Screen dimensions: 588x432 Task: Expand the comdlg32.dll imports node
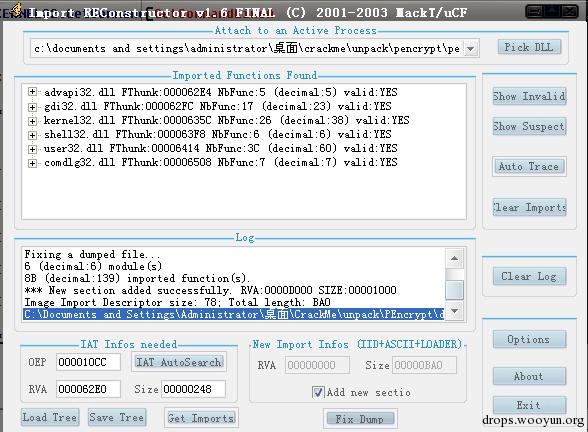coord(33,163)
